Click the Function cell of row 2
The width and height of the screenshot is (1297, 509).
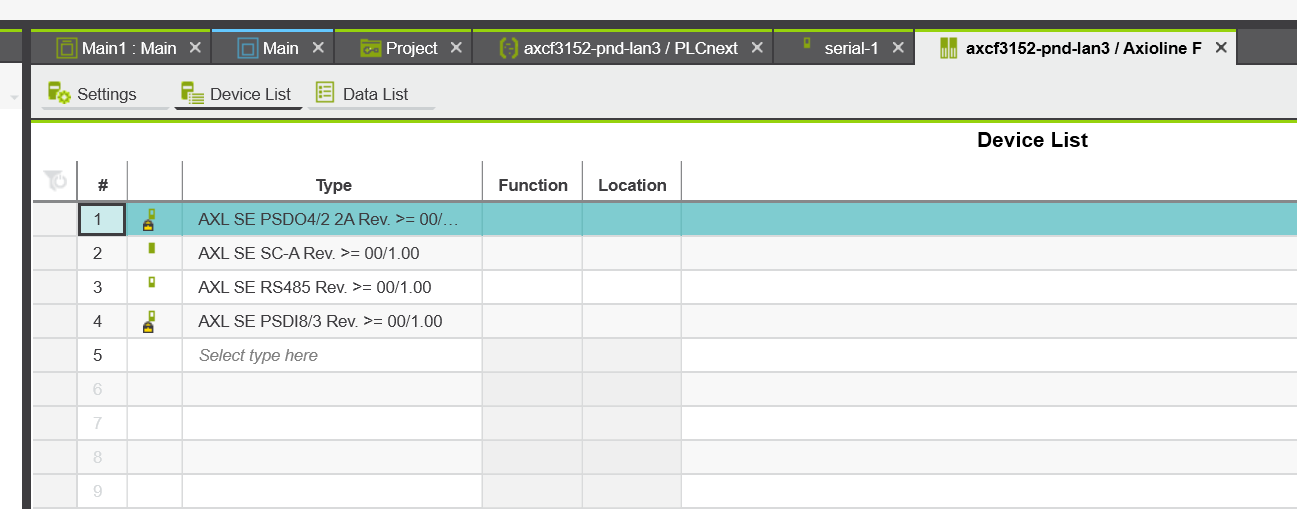pyautogui.click(x=533, y=254)
